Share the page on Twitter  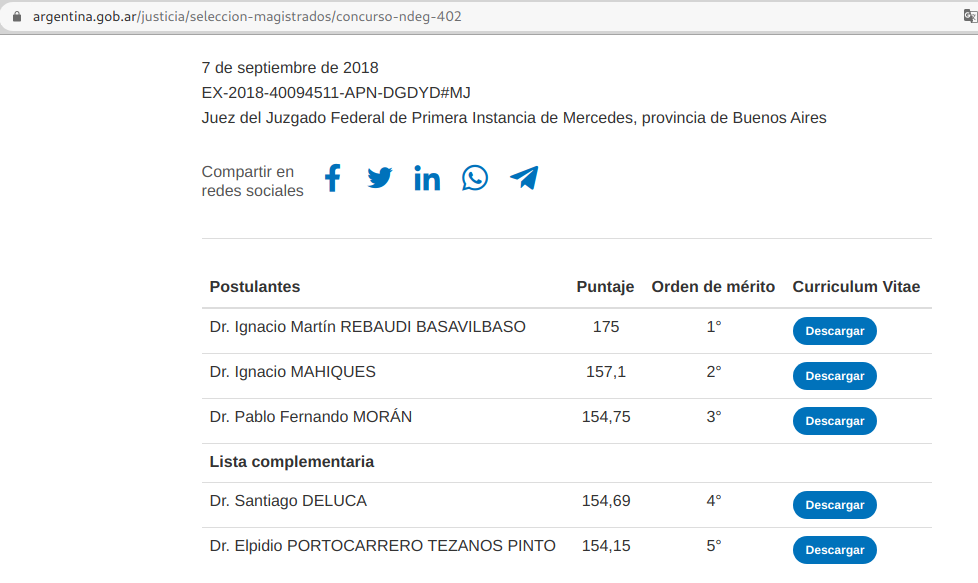[x=379, y=178]
